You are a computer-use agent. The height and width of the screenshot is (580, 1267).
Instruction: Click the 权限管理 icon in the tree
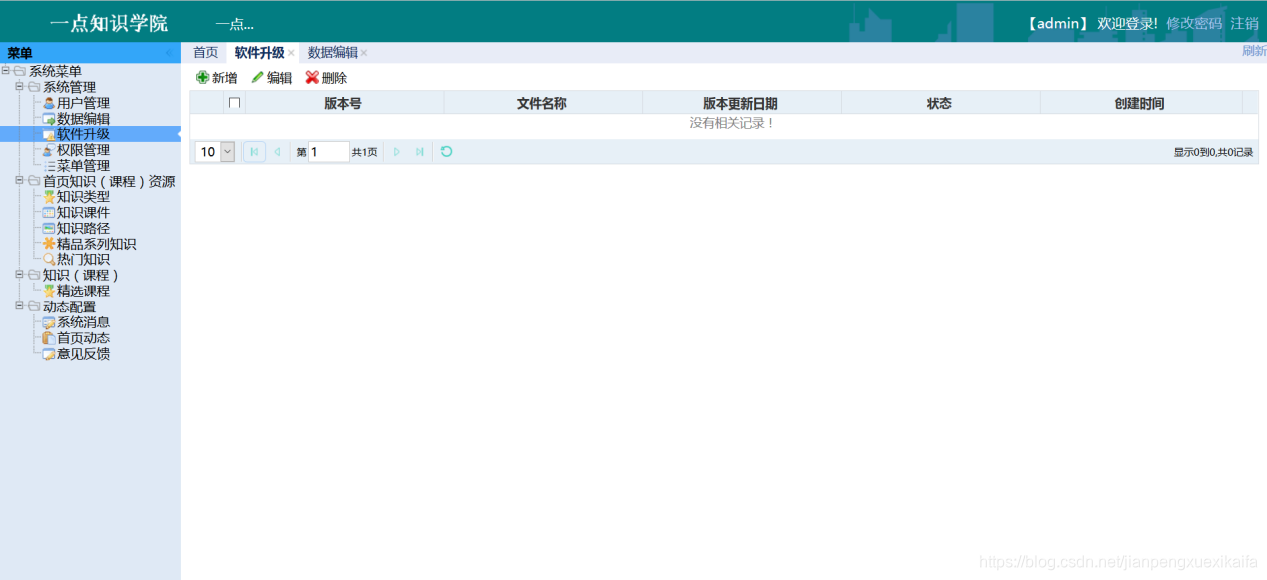click(x=49, y=150)
